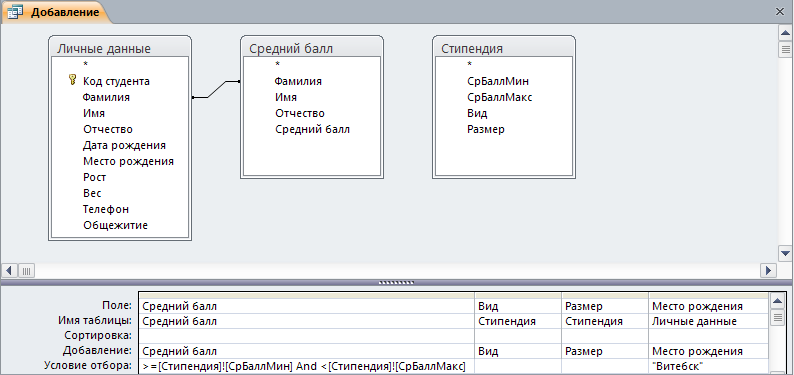This screenshot has height=375, width=794.
Task: Click Сортировка cell in Вид column
Action: pyautogui.click(x=518, y=336)
